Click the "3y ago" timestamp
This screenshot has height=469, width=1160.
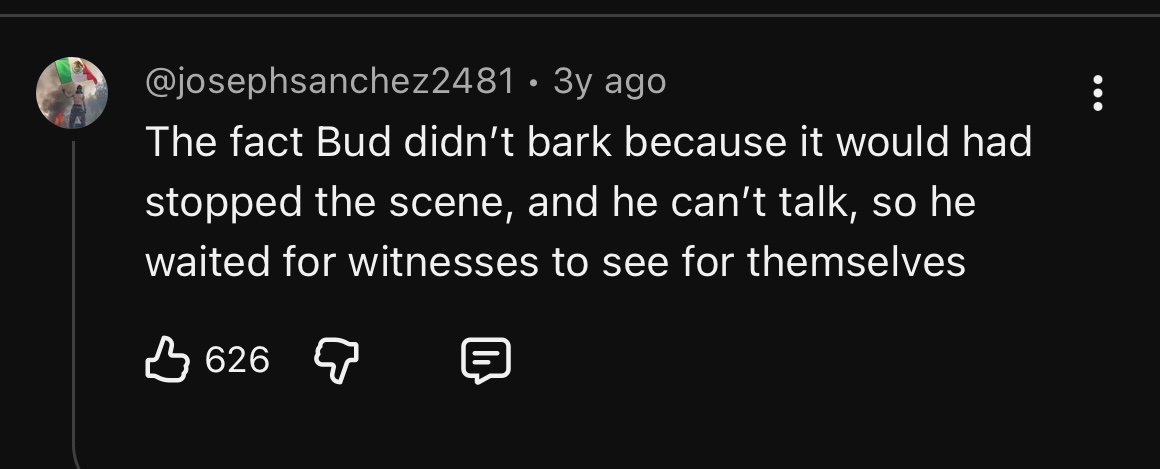tap(609, 81)
